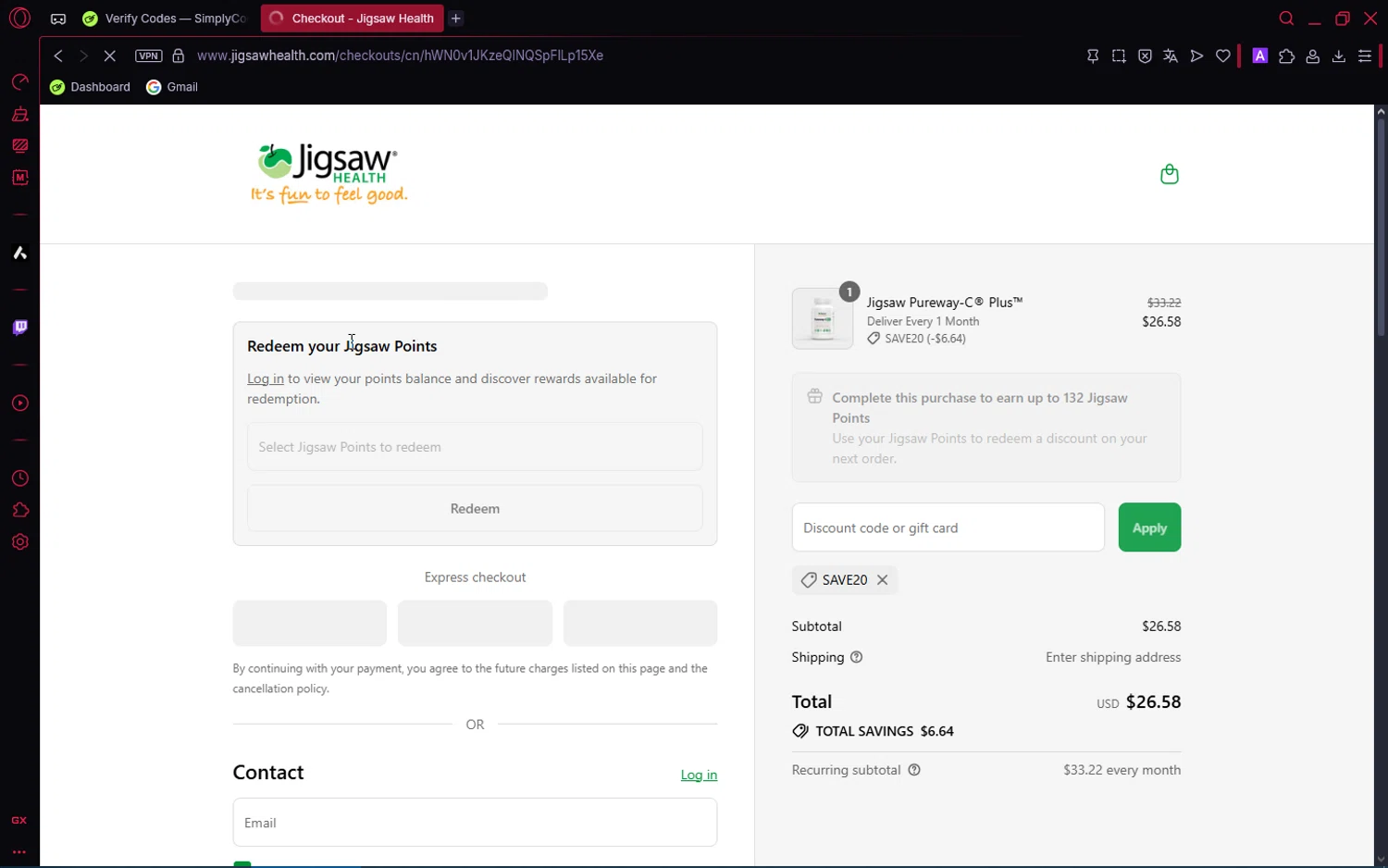Show Shipping help question mark info

point(857,657)
